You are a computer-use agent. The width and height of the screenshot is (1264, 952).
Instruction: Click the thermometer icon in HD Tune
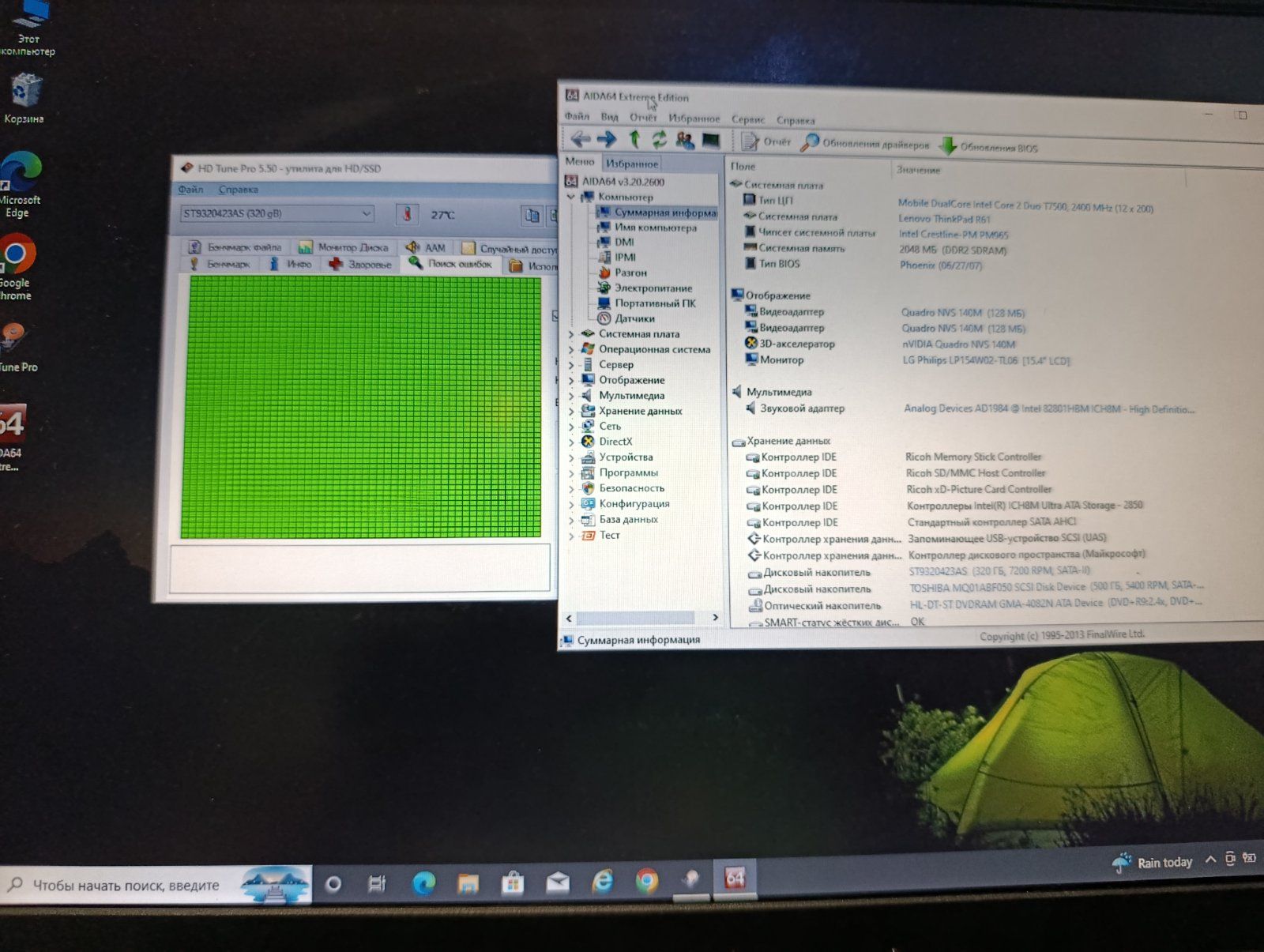pyautogui.click(x=408, y=214)
